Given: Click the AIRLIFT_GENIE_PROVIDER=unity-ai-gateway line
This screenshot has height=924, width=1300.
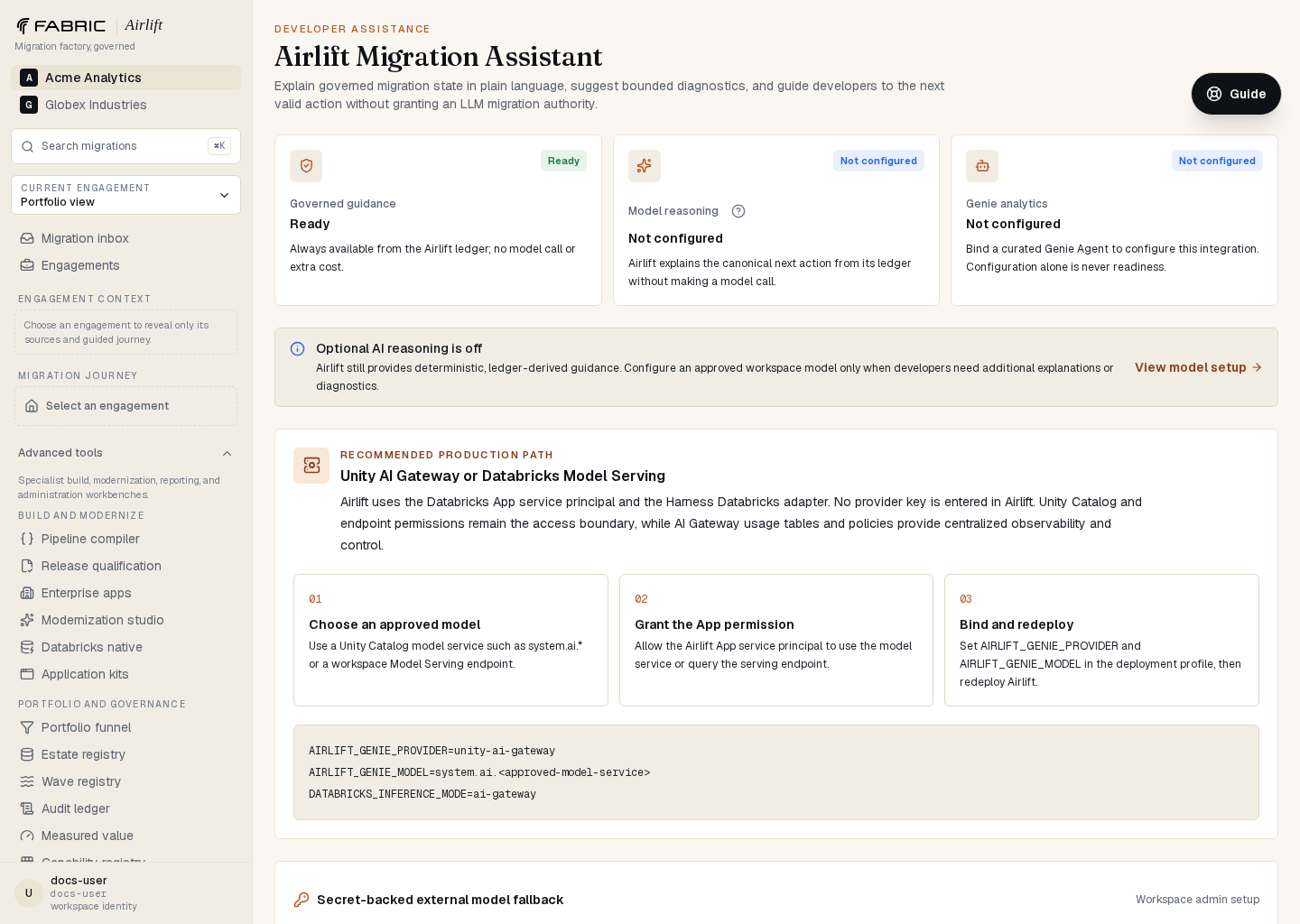Looking at the screenshot, I should pyautogui.click(x=432, y=751).
